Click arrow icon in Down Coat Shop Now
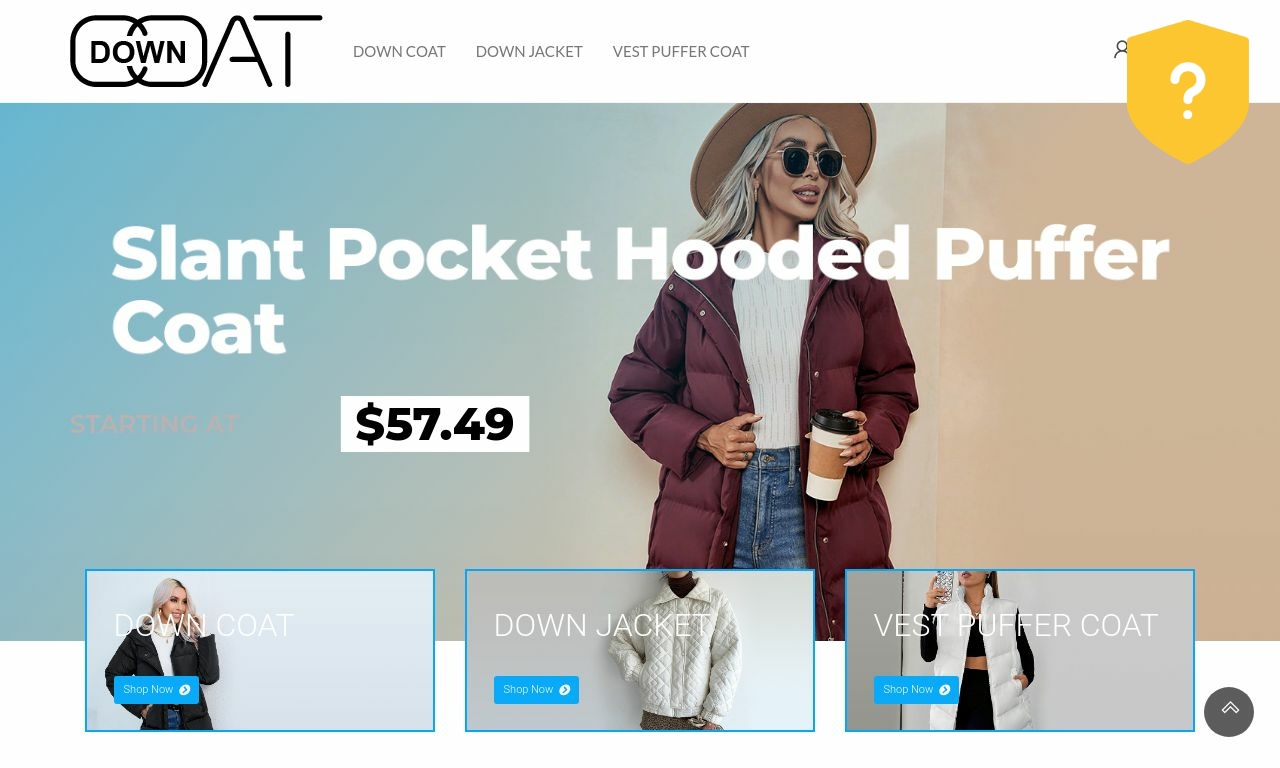This screenshot has height=768, width=1280. coord(184,690)
